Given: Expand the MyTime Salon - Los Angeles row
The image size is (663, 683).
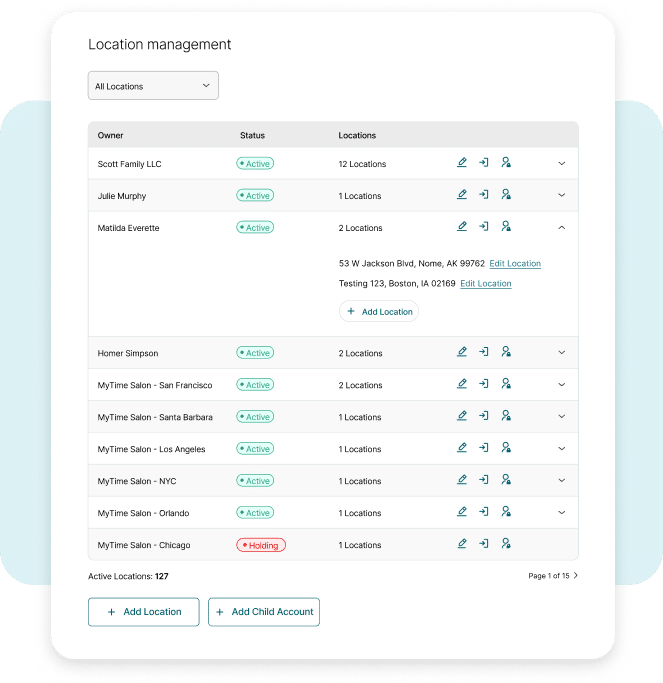Looking at the screenshot, I should tap(561, 448).
